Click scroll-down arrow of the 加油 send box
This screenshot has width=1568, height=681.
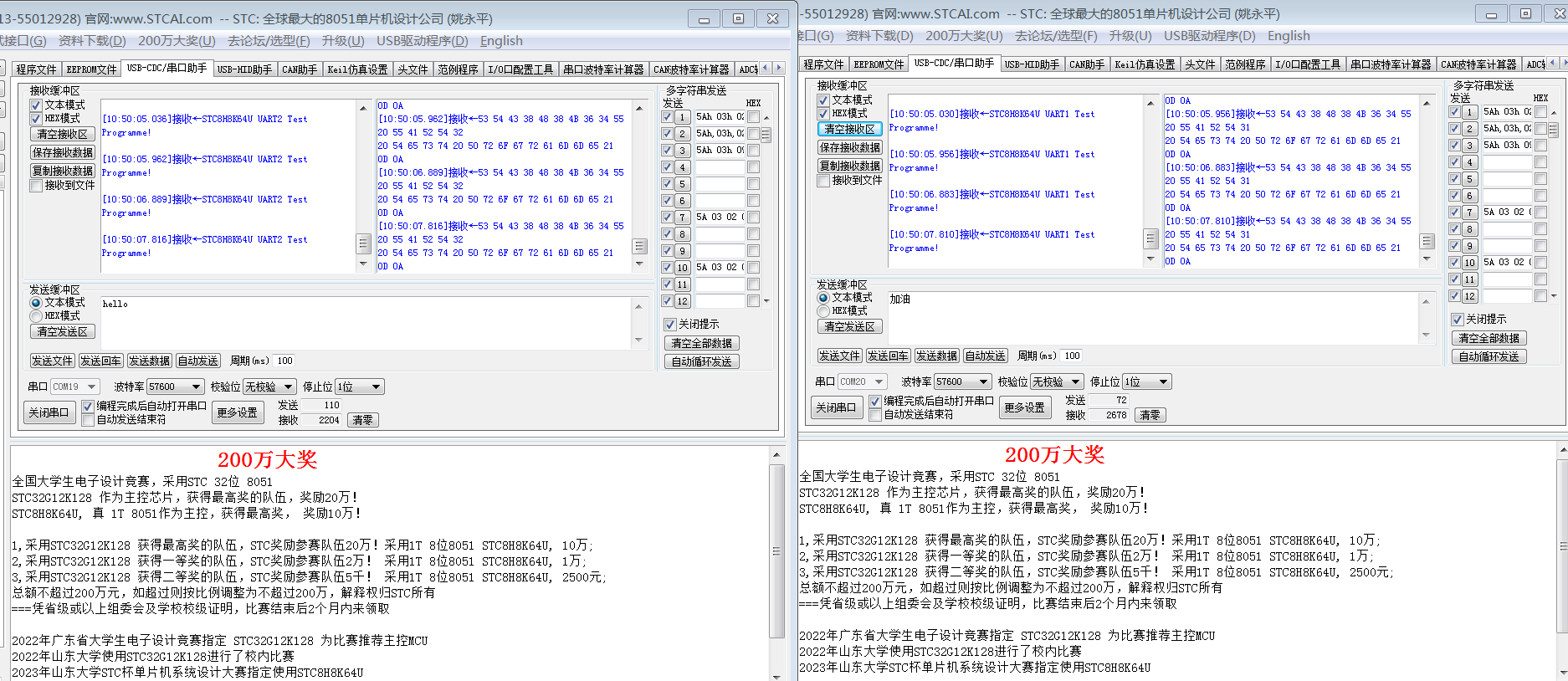tap(1427, 335)
